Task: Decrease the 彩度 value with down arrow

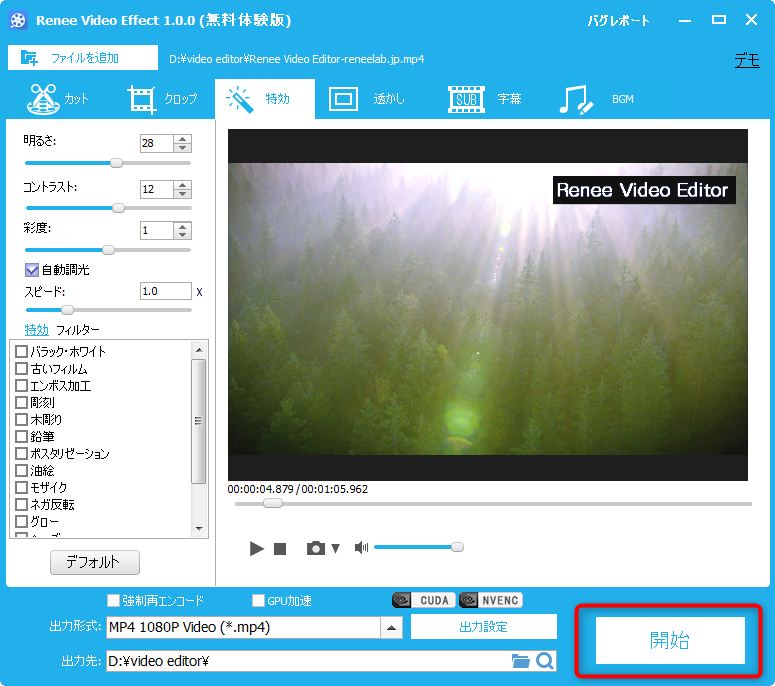Action: tap(182, 235)
